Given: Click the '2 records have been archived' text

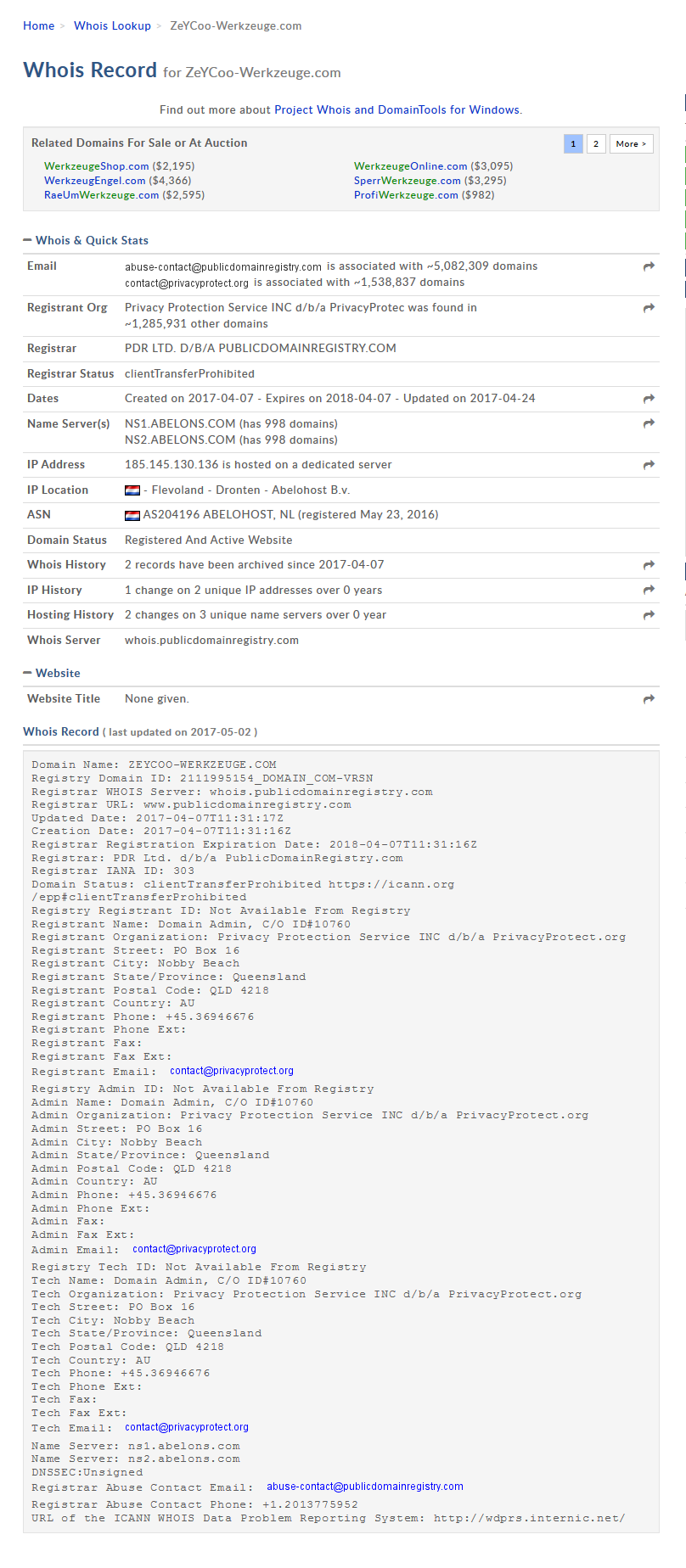Looking at the screenshot, I should 255,565.
